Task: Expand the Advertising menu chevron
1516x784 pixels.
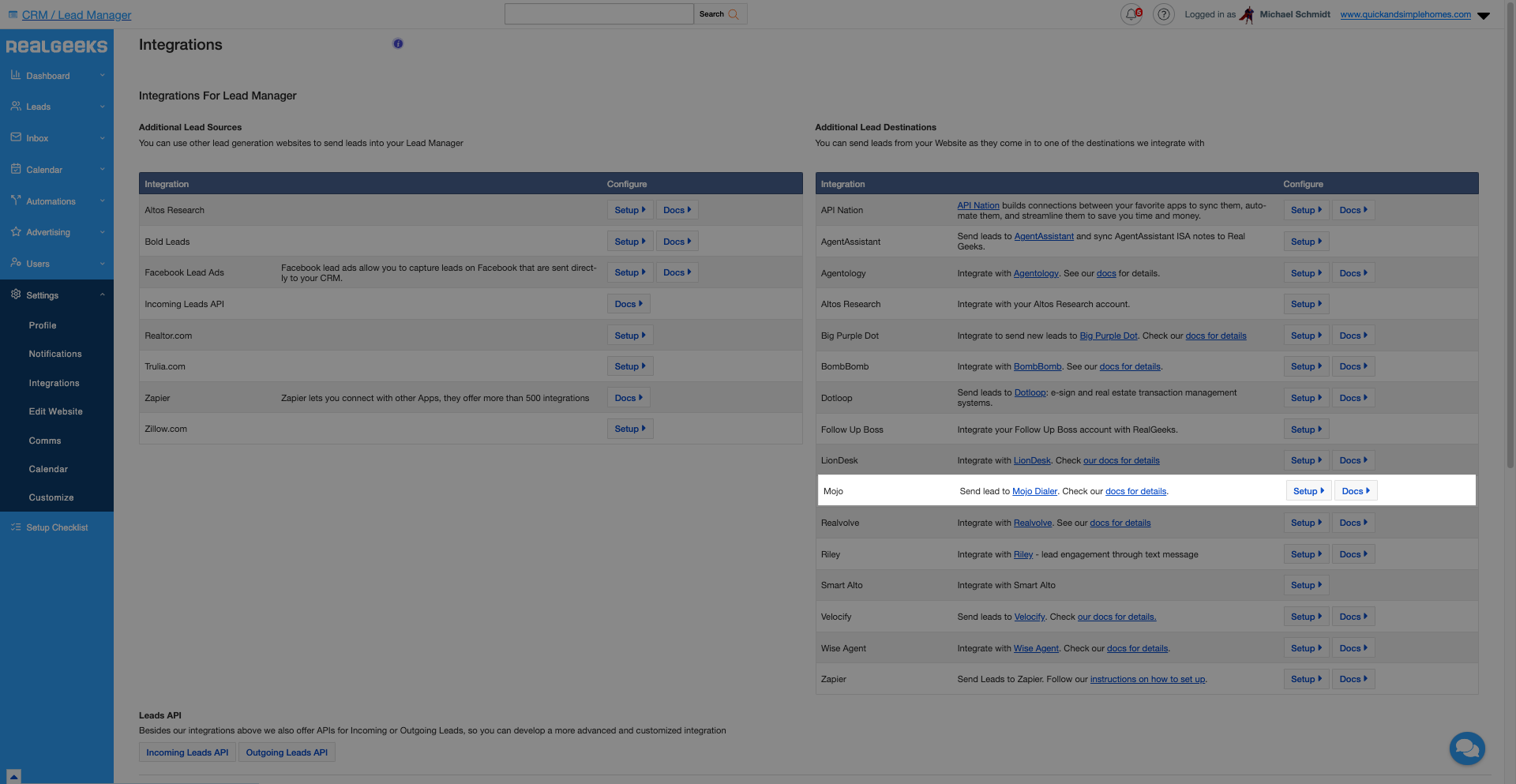Action: coord(103,232)
